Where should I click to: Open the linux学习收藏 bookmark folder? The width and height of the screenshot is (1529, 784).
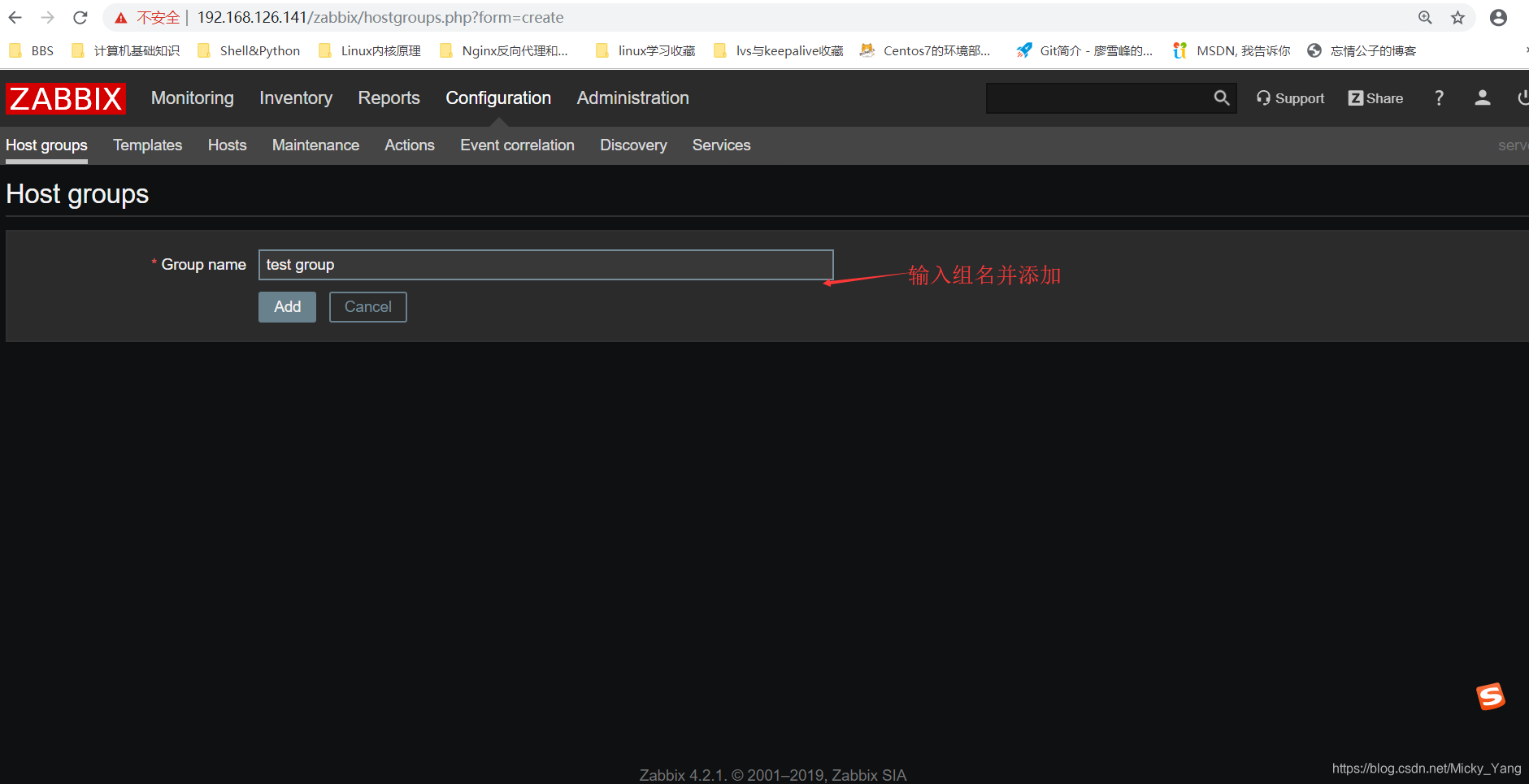click(x=645, y=50)
